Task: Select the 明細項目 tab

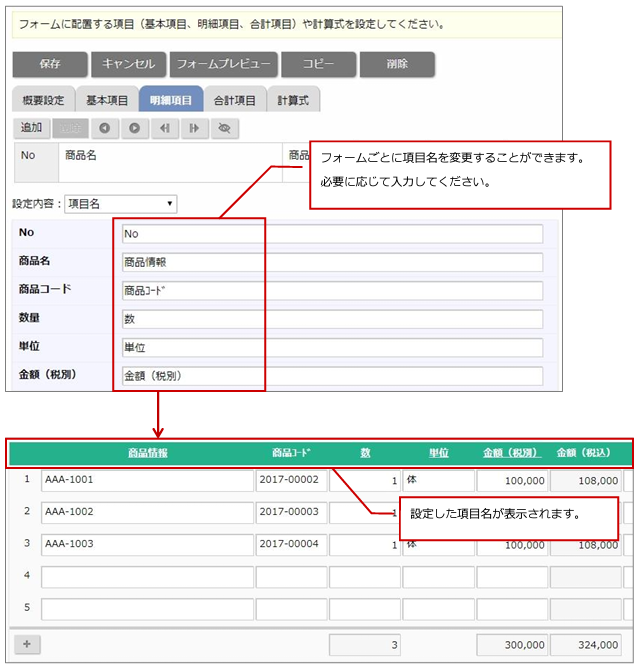Action: click(171, 100)
